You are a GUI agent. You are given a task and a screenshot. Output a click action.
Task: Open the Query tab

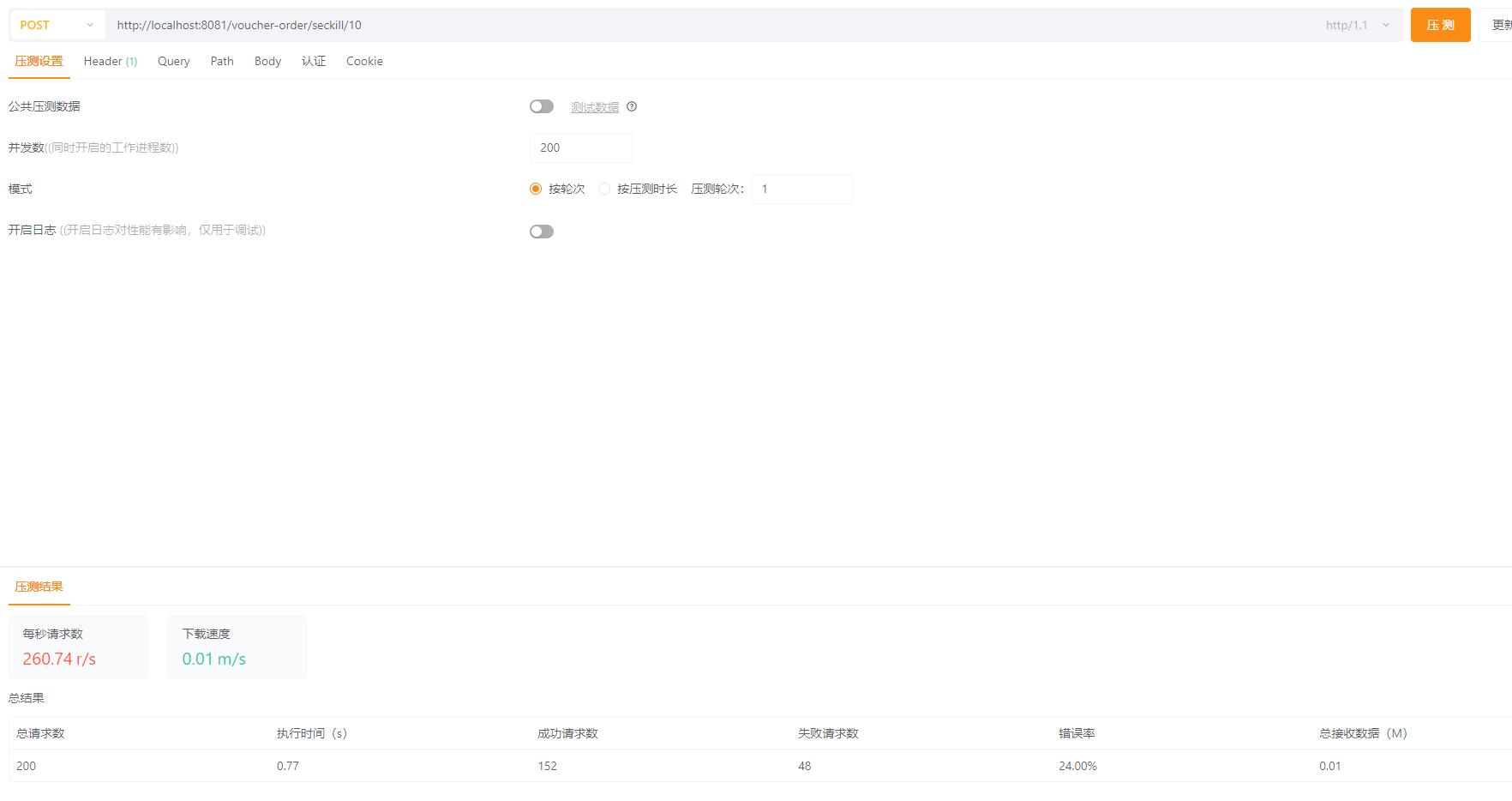[x=174, y=61]
